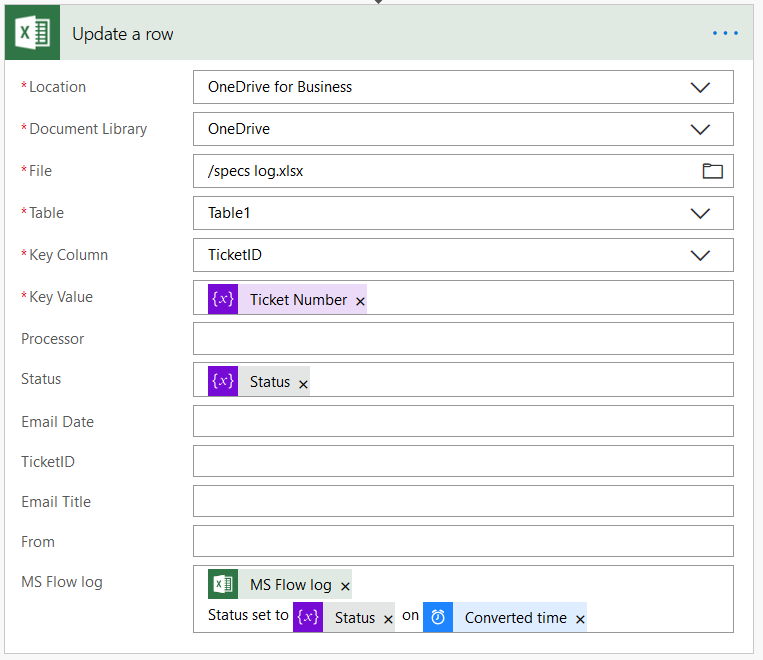
Task: Open the three-dot options menu
Action: pos(725,33)
